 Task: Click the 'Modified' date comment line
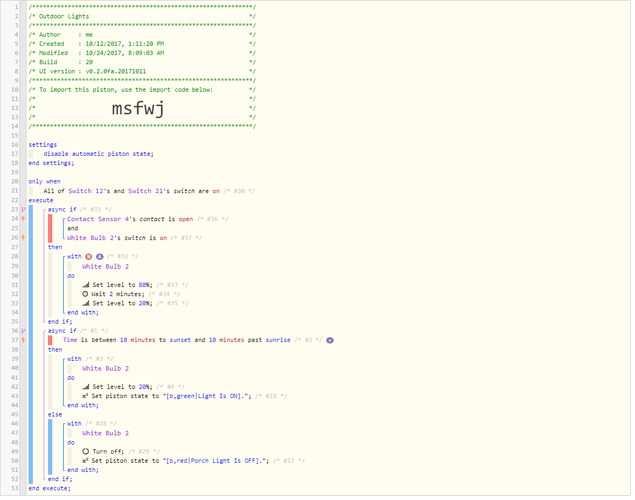coord(142,53)
